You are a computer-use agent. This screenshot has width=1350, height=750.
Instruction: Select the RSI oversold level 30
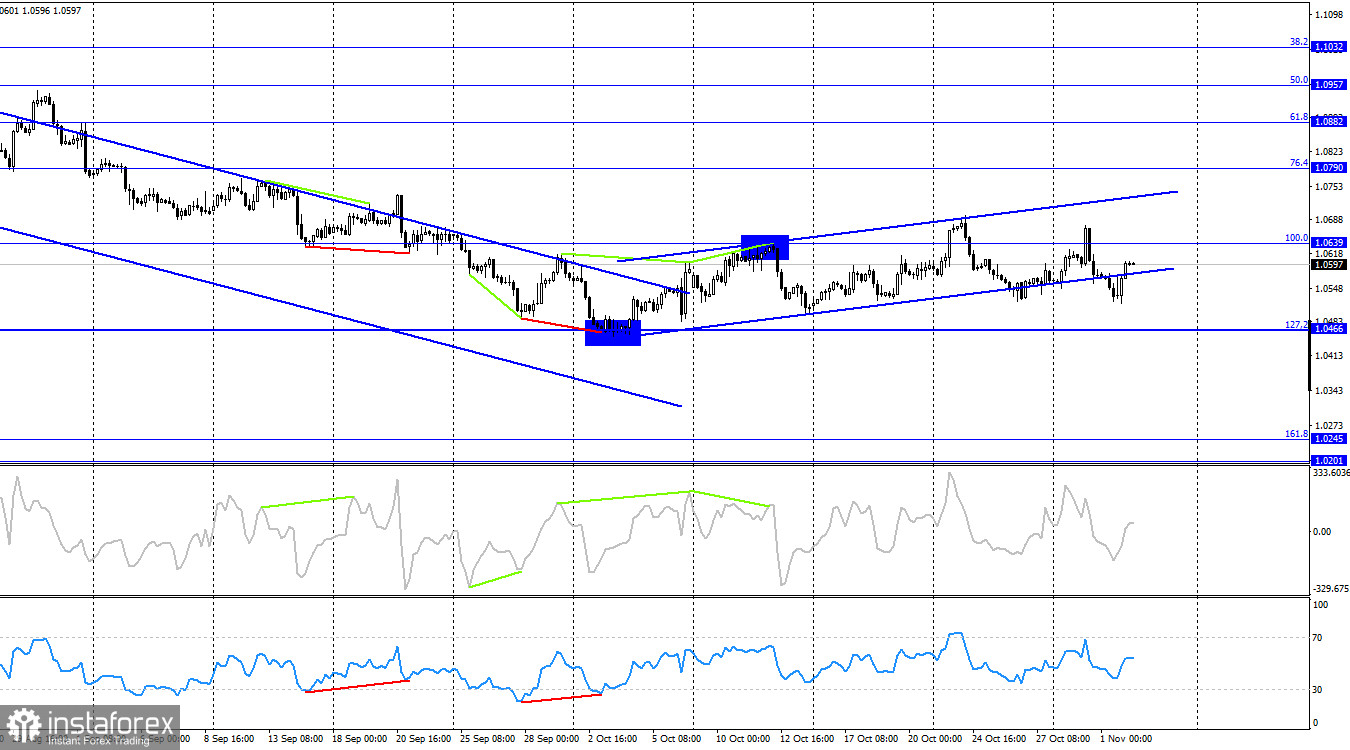pyautogui.click(x=1318, y=690)
